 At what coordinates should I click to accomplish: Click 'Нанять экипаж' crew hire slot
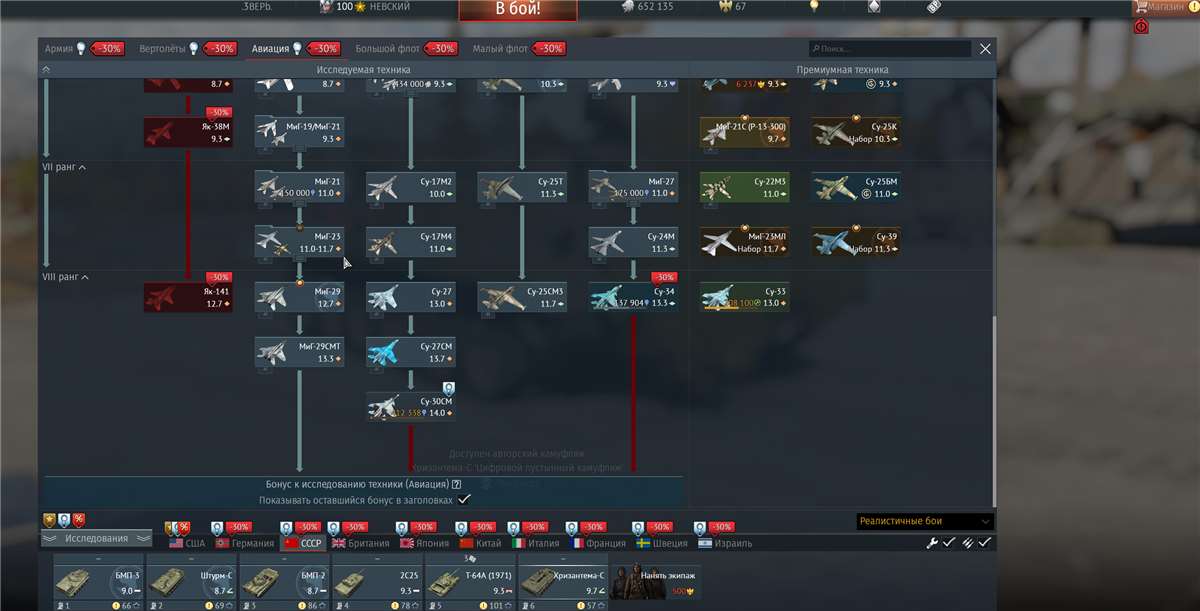[657, 581]
